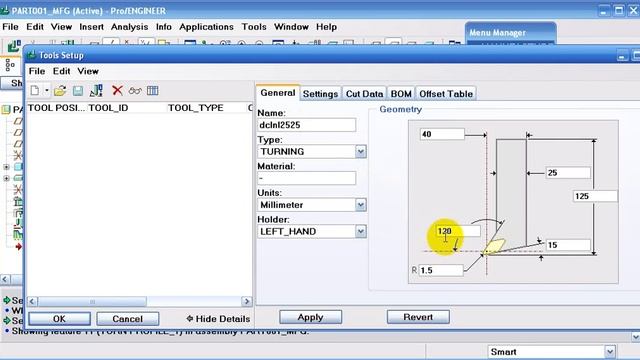Open the Smart selection filter dropdown
640x360 pixels.
tap(610, 351)
